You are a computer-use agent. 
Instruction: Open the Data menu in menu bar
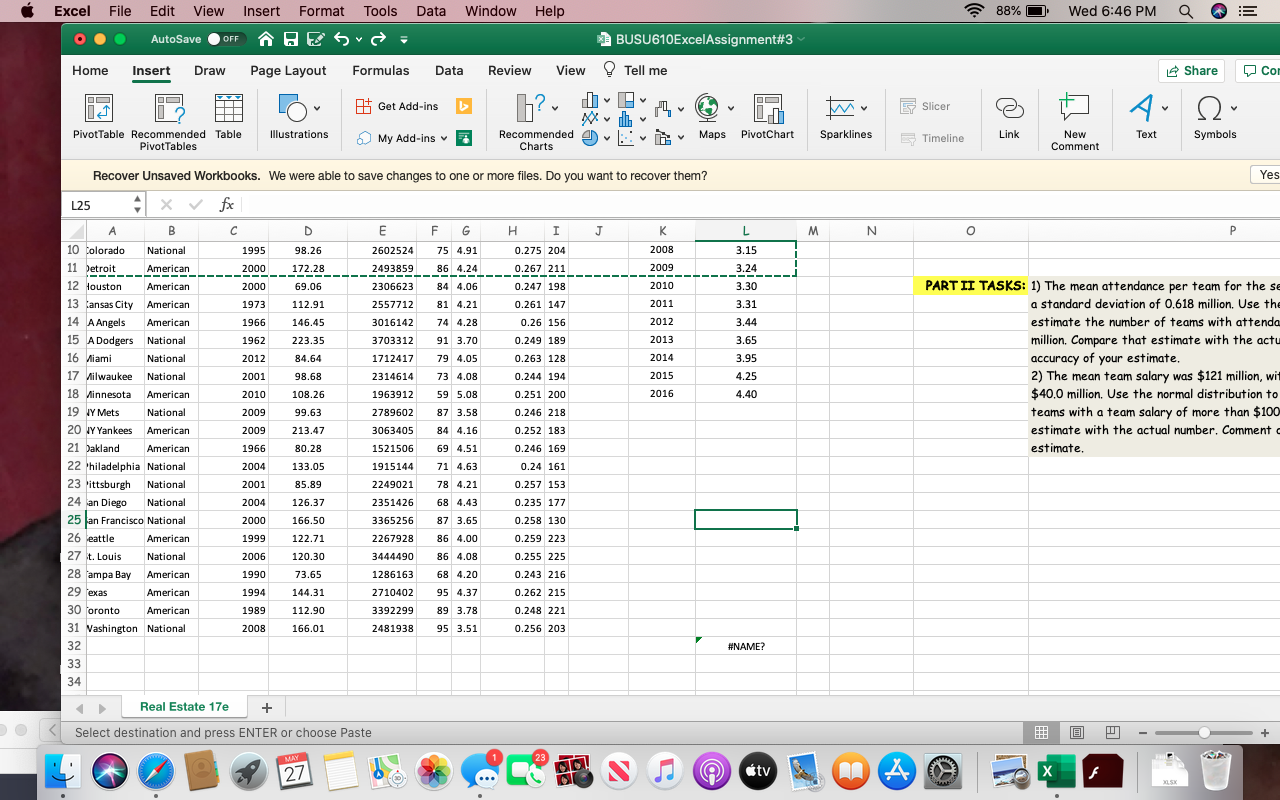pyautogui.click(x=431, y=11)
